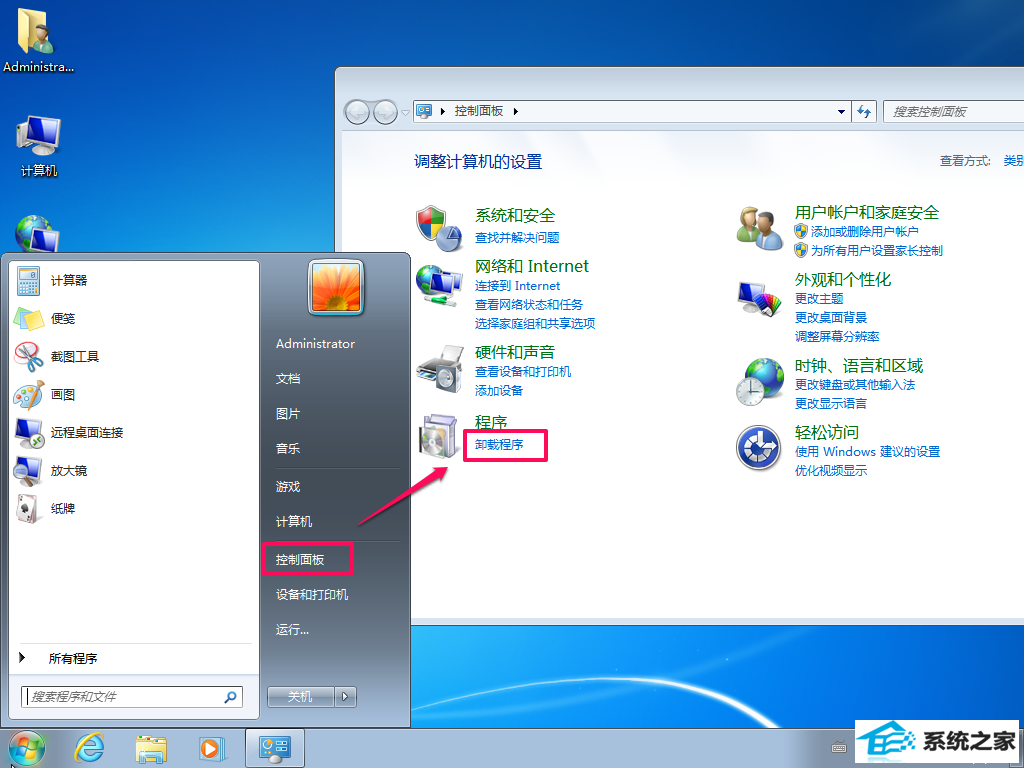
Task: Open Windows Explorer folder on taskbar
Action: pos(151,748)
